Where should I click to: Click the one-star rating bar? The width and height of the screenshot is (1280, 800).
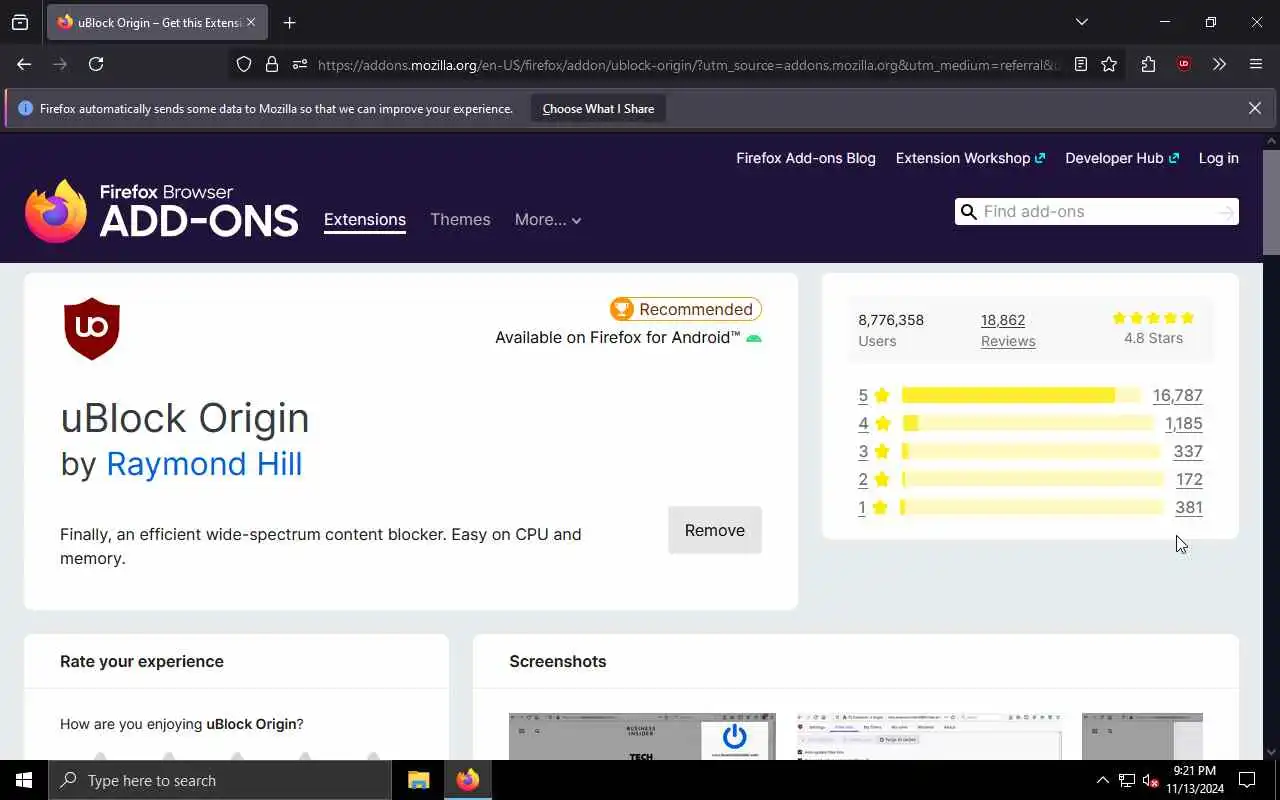(x=1032, y=507)
